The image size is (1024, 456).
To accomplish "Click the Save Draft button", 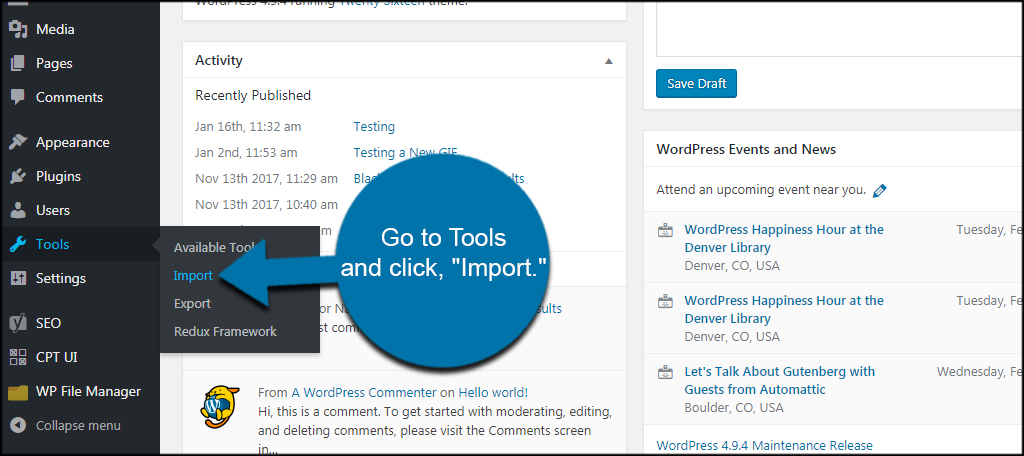I will (x=696, y=84).
